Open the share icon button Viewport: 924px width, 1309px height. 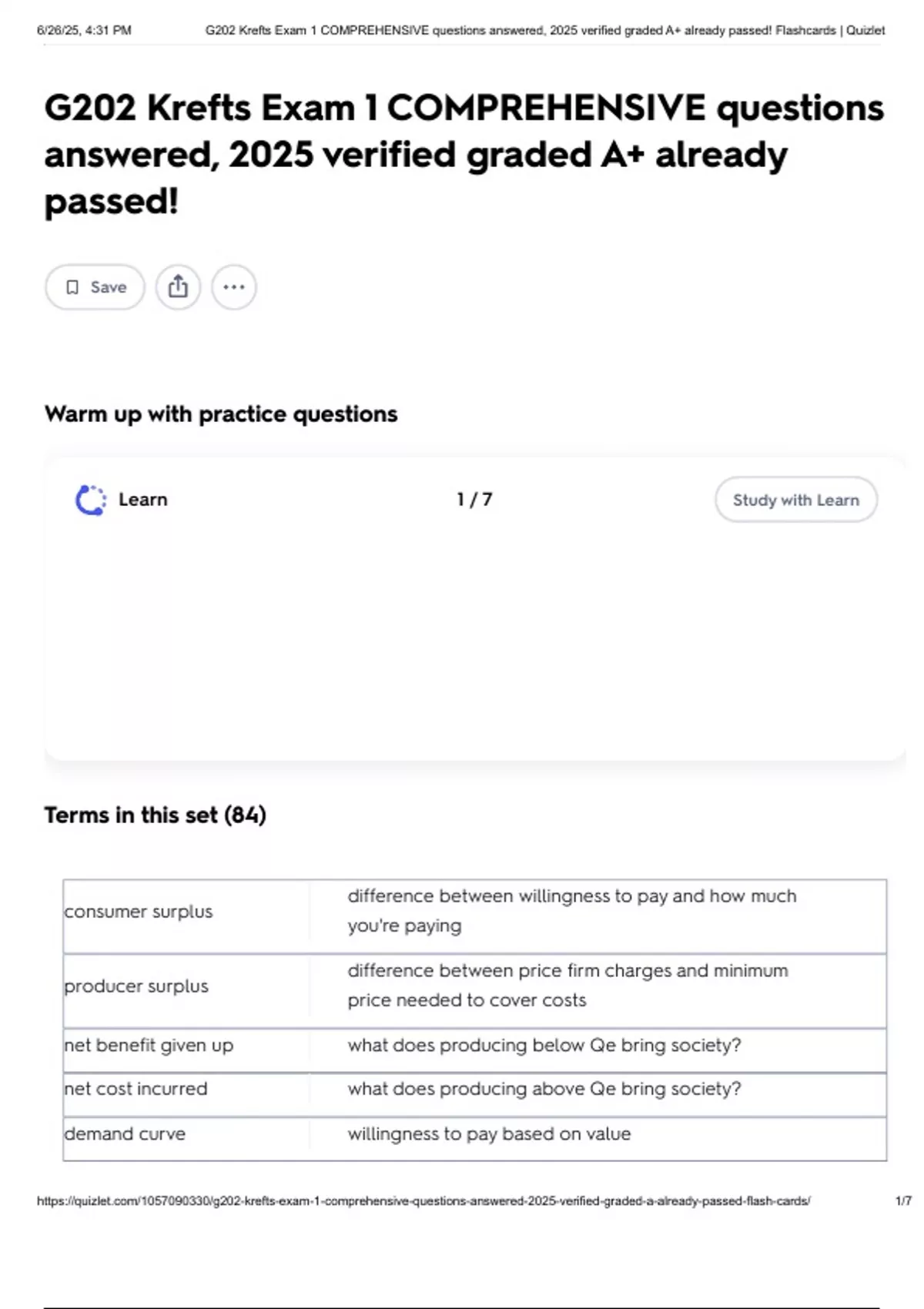coord(178,287)
